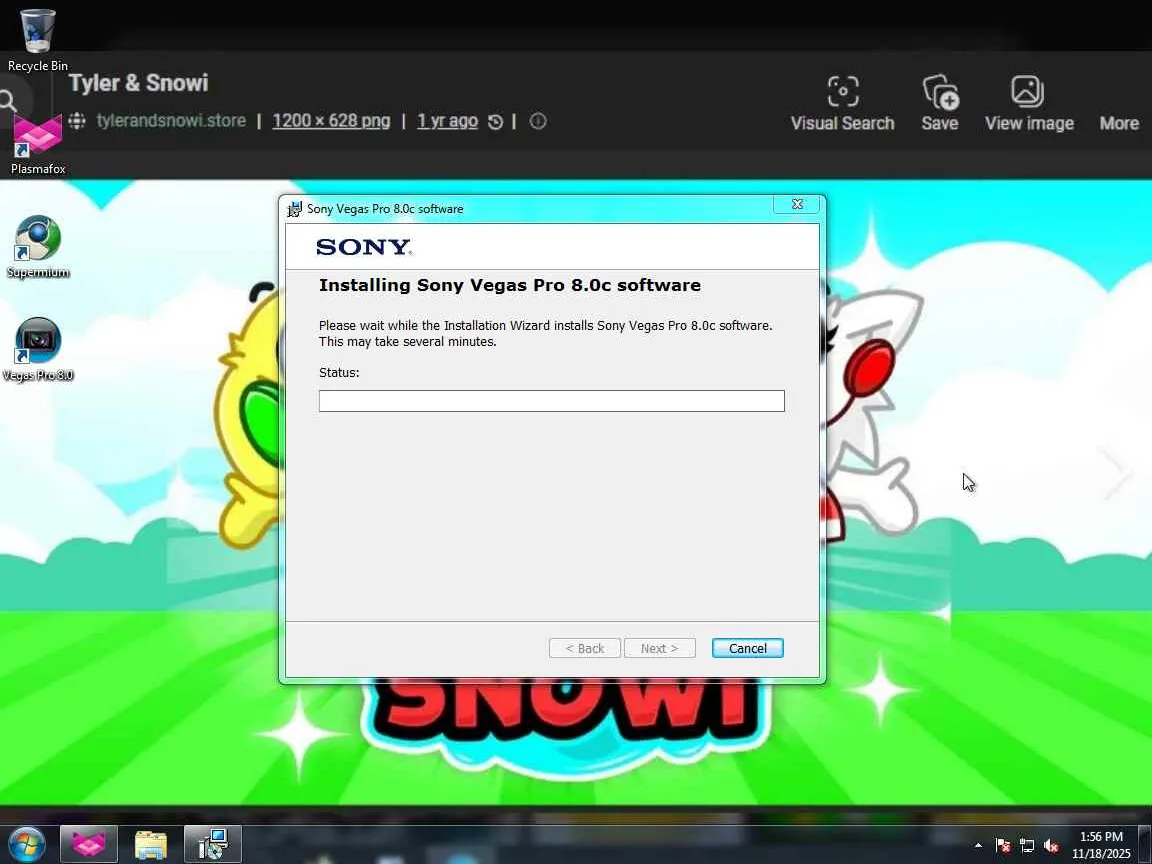Switch to the installer taskbar item
Screen dimensions: 1152x864
click(x=213, y=844)
